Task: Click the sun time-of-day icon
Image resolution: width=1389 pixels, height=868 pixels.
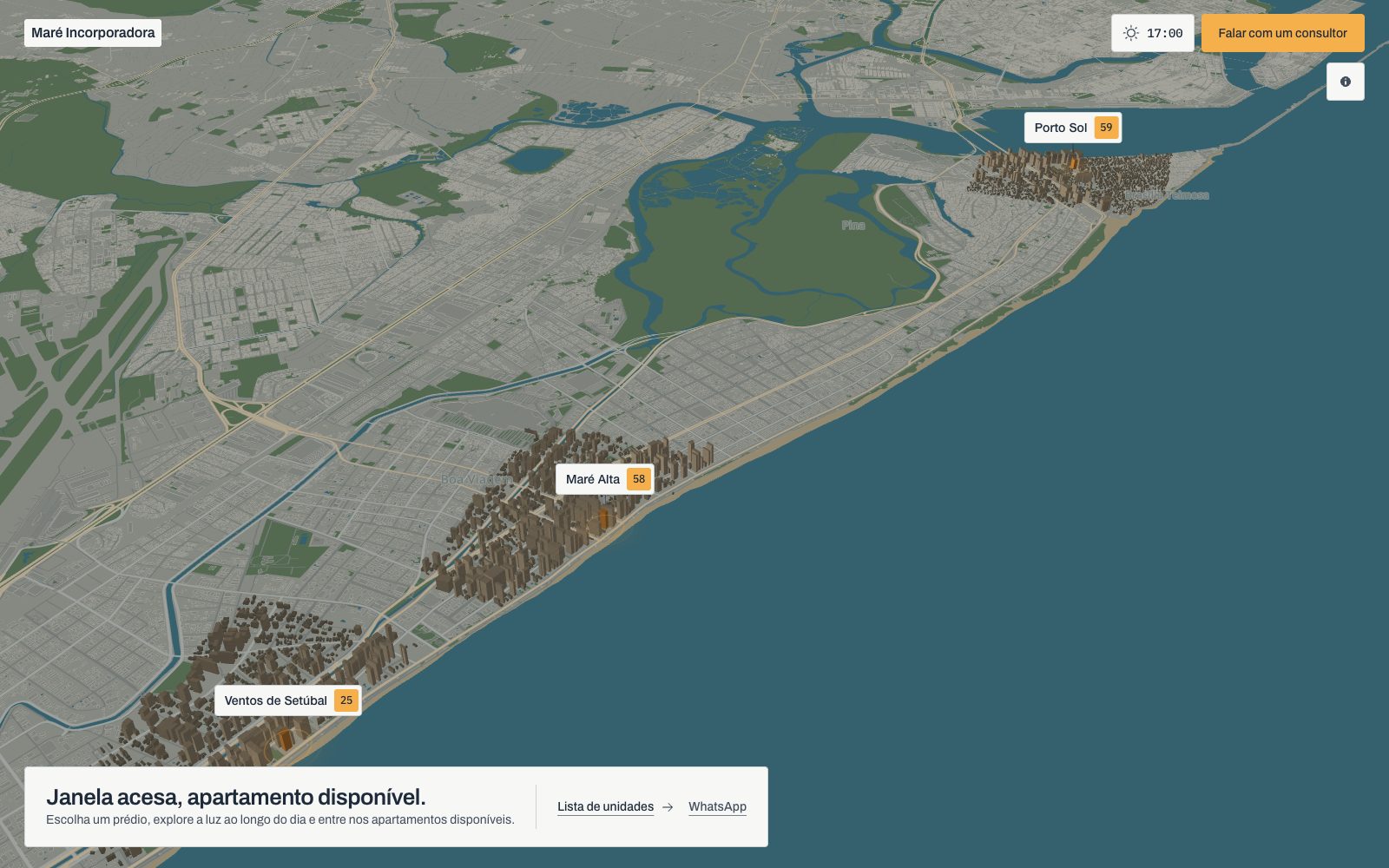Action: 1130,33
